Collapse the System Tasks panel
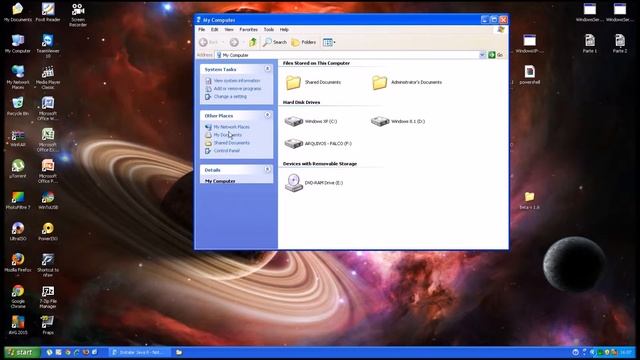640x360 pixels. (x=267, y=69)
